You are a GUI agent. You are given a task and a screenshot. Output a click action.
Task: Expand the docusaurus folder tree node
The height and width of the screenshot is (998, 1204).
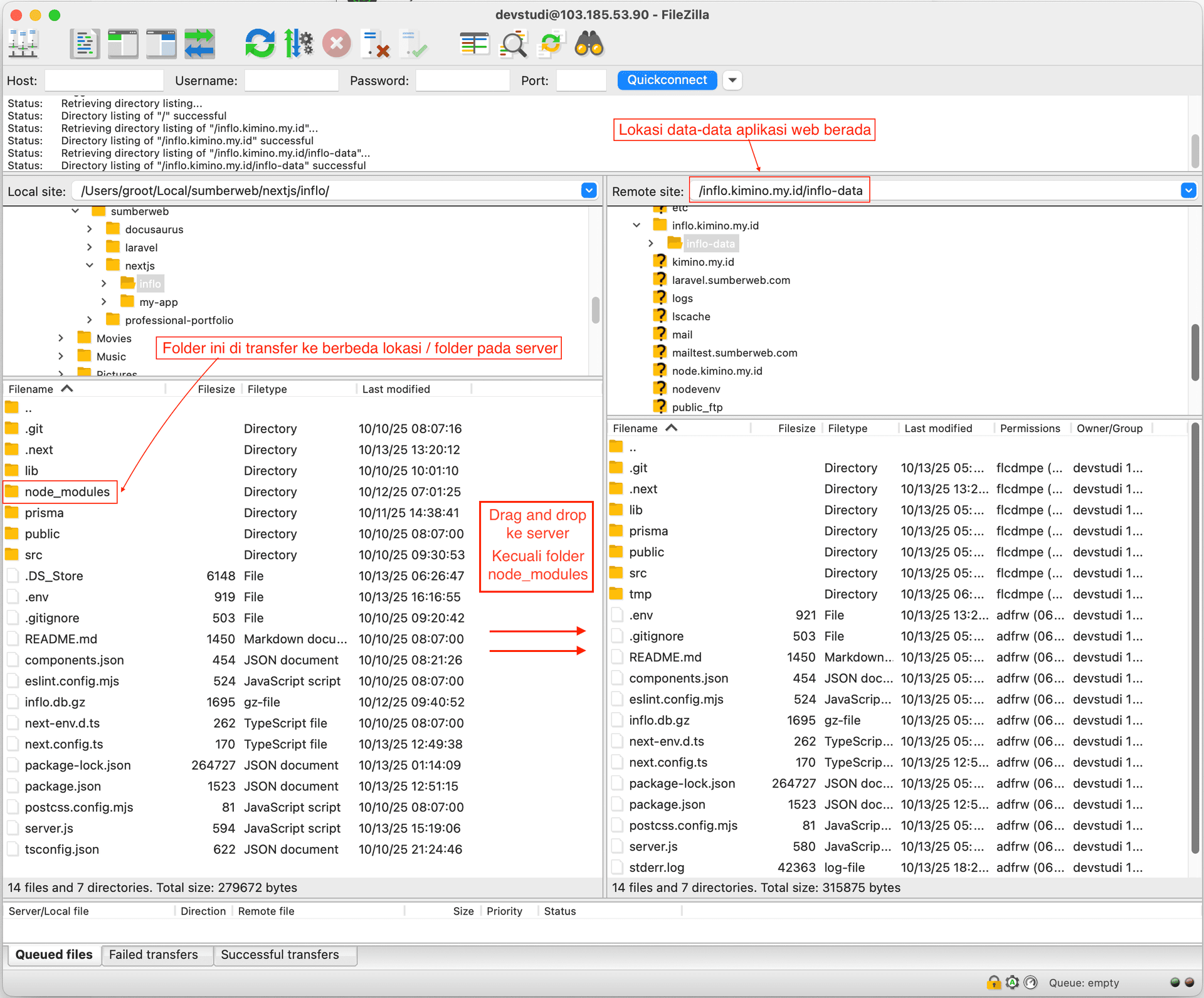90,229
